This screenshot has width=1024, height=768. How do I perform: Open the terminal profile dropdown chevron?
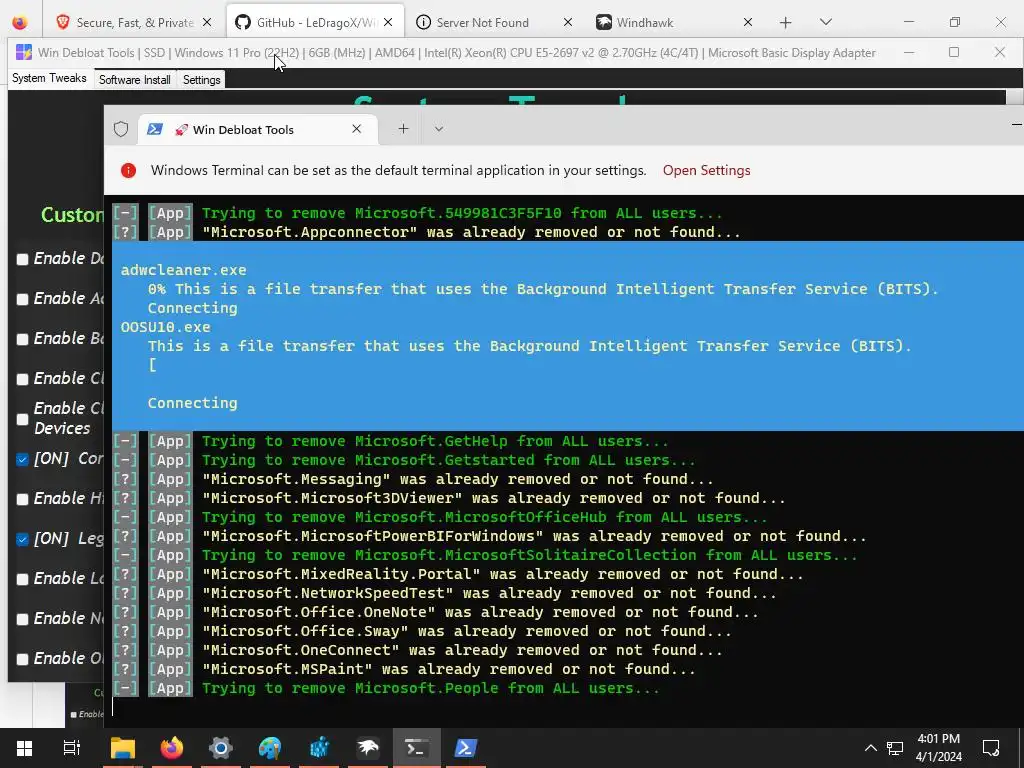coord(439,129)
